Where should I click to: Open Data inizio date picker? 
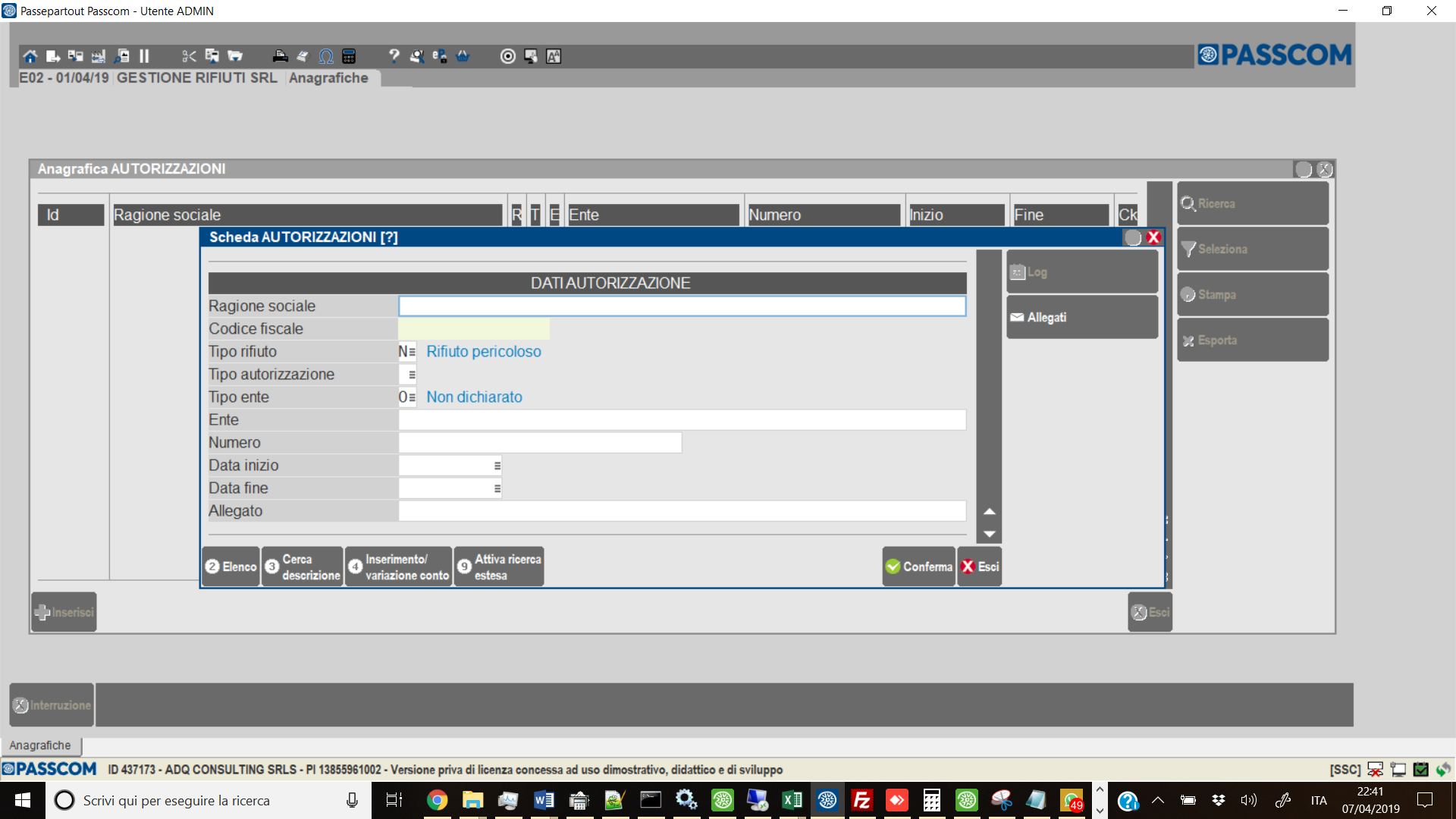click(497, 466)
